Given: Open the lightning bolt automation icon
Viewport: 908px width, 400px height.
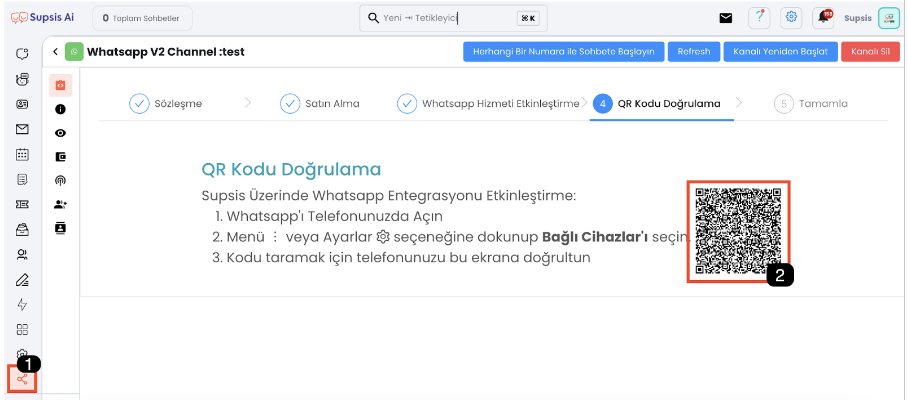Looking at the screenshot, I should coord(23,305).
